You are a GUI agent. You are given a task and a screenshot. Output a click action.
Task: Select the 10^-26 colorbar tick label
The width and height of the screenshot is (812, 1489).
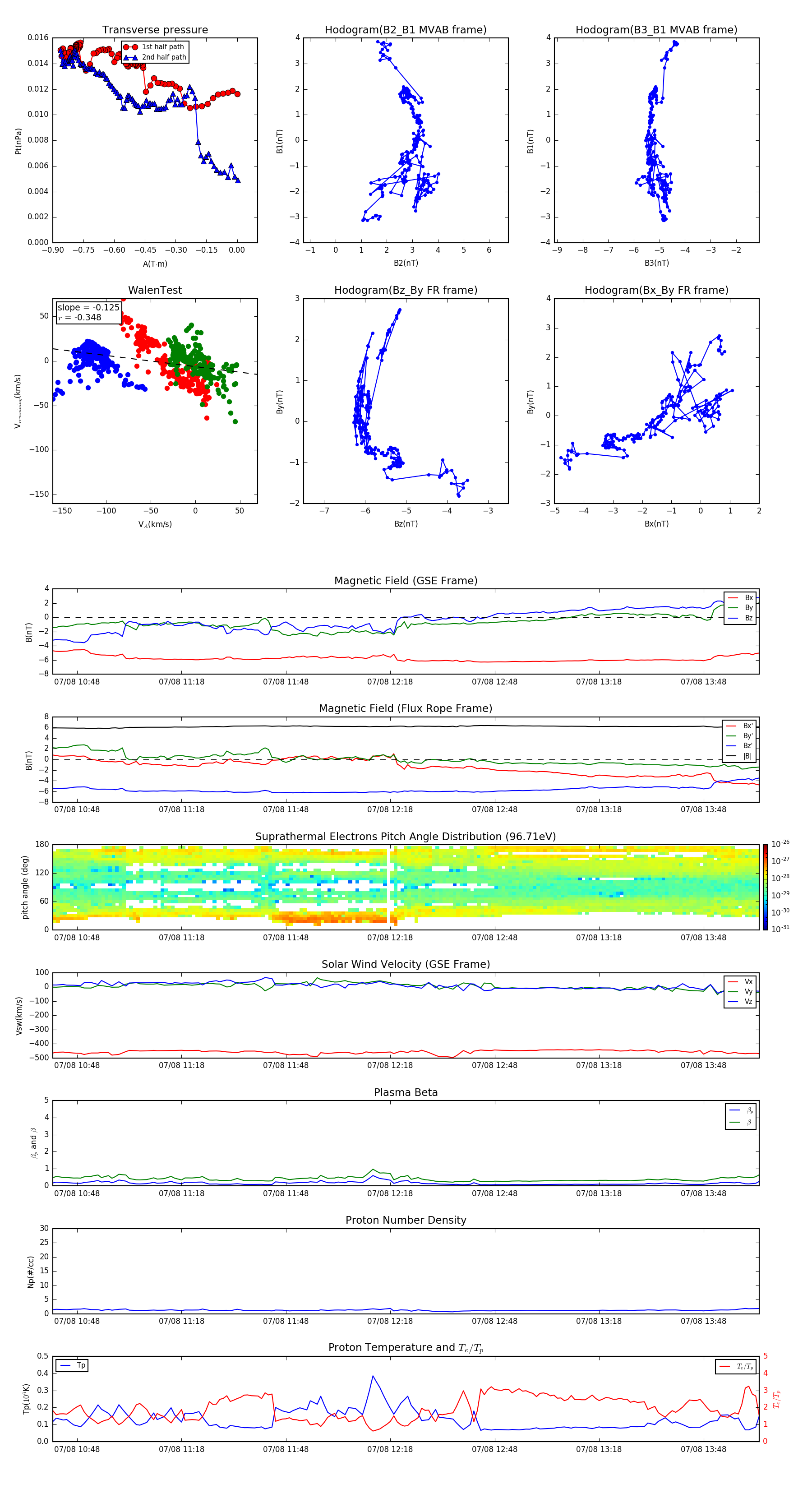click(x=780, y=844)
